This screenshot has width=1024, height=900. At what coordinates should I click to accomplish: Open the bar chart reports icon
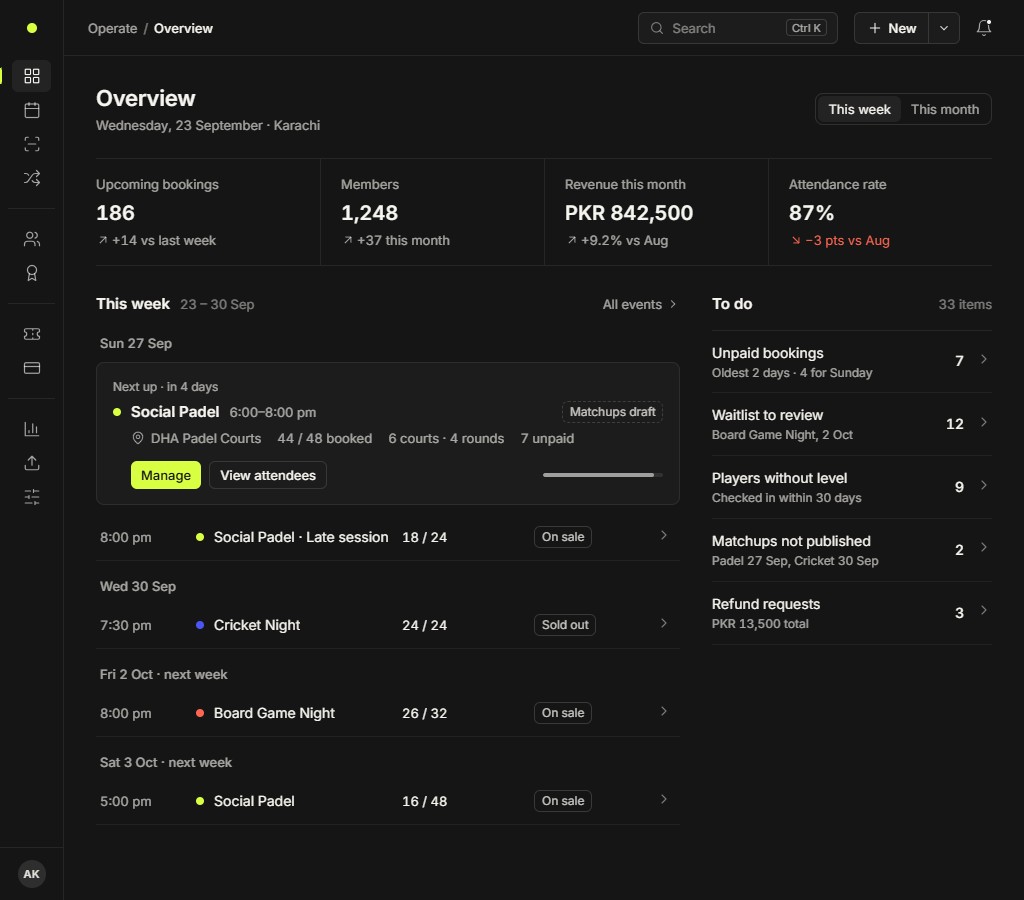coord(31,429)
